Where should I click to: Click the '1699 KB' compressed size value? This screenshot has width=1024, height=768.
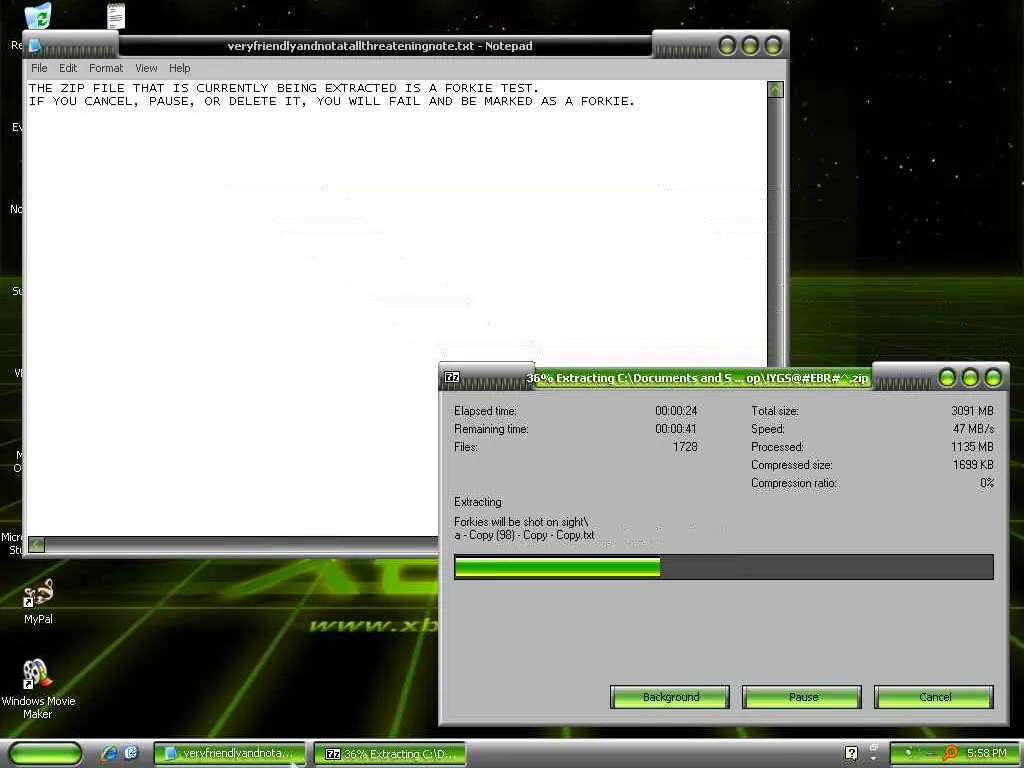click(973, 465)
